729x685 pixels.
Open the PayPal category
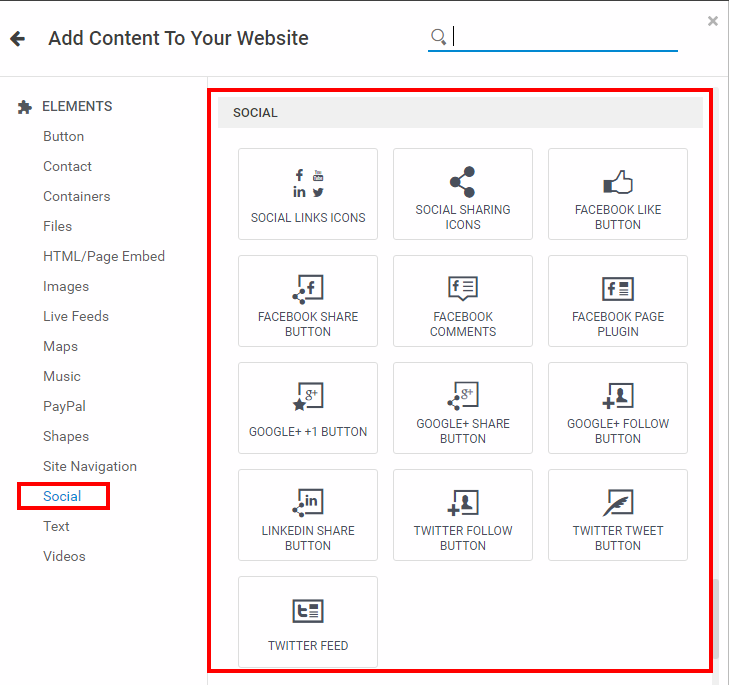[x=64, y=406]
